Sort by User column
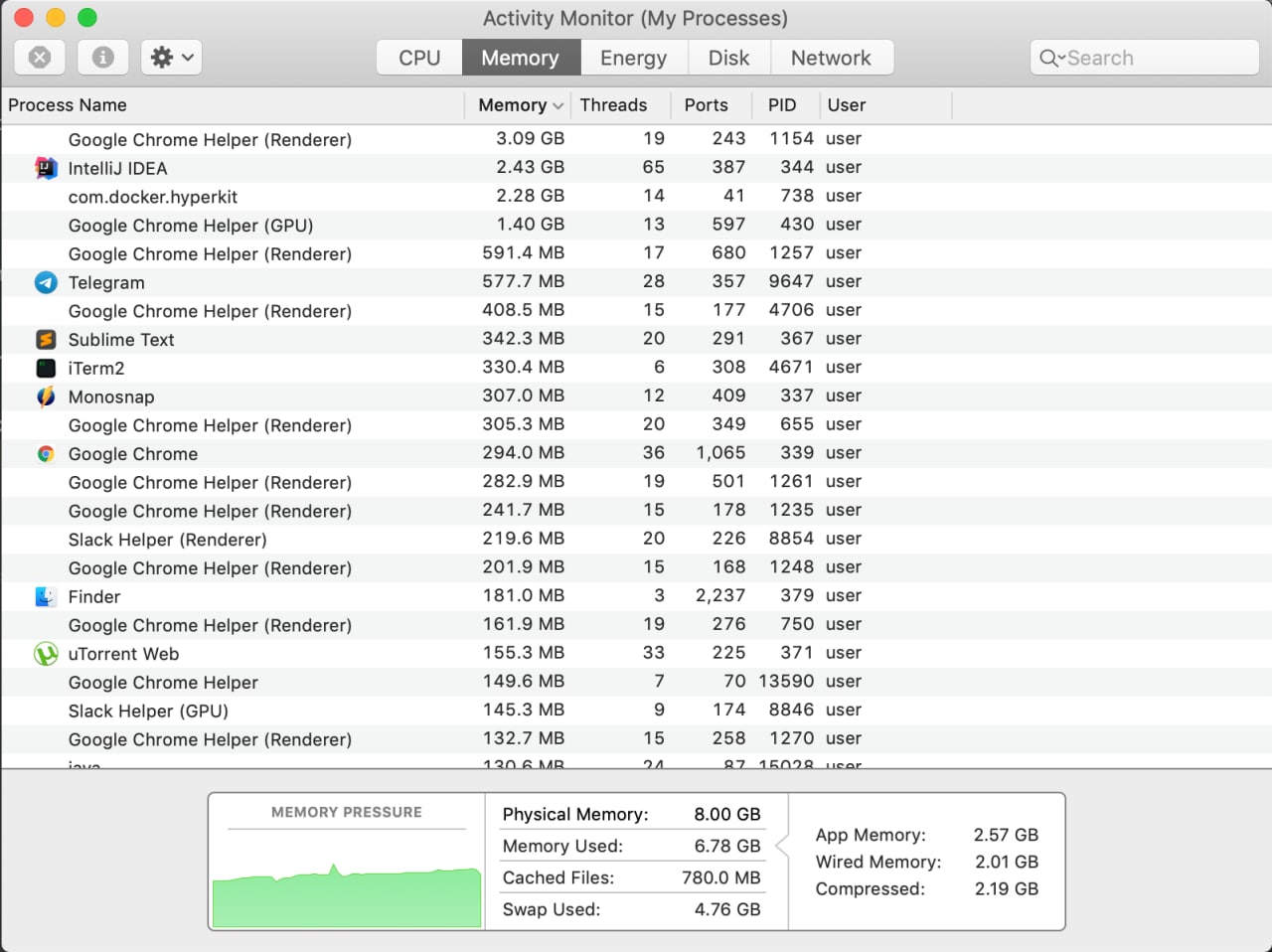1272x952 pixels. point(847,105)
